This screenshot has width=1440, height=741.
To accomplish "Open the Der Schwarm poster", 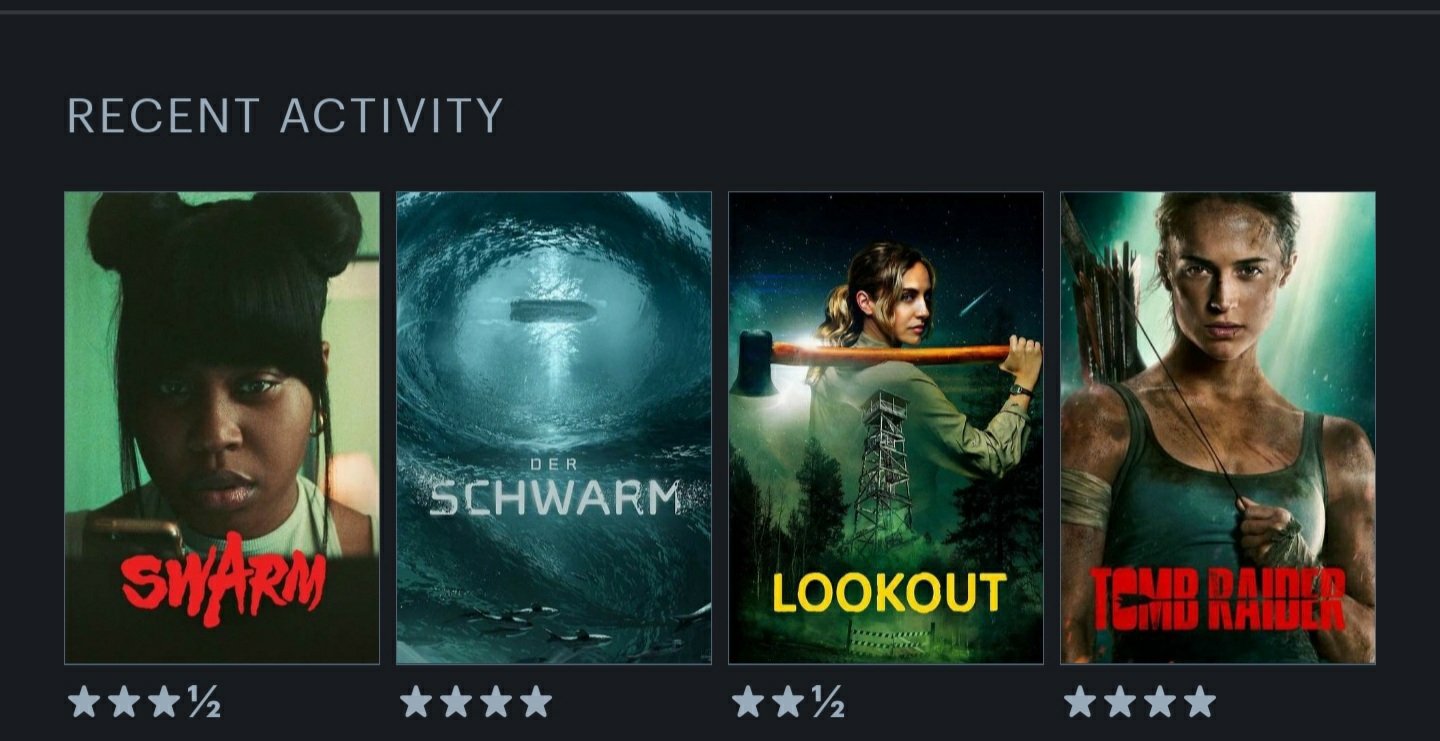I will (x=554, y=428).
